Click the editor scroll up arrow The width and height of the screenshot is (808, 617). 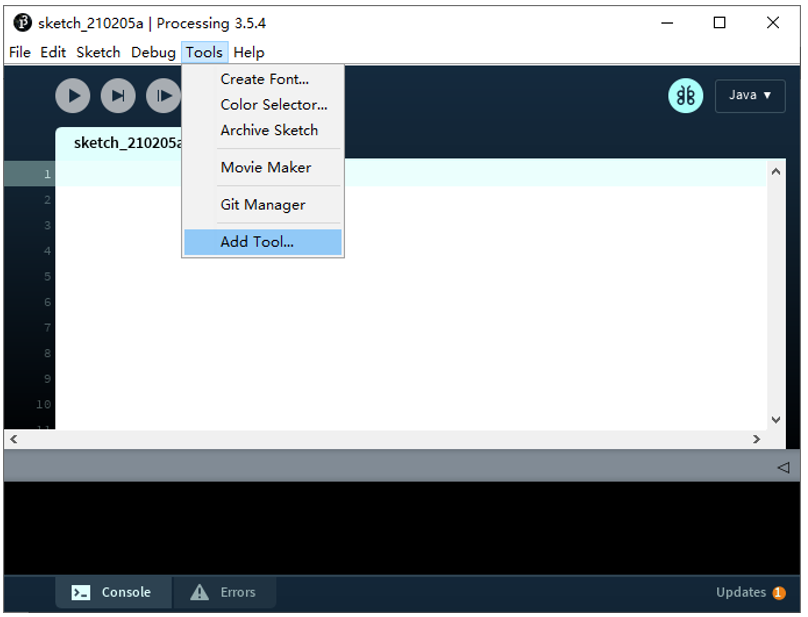[x=776, y=172]
